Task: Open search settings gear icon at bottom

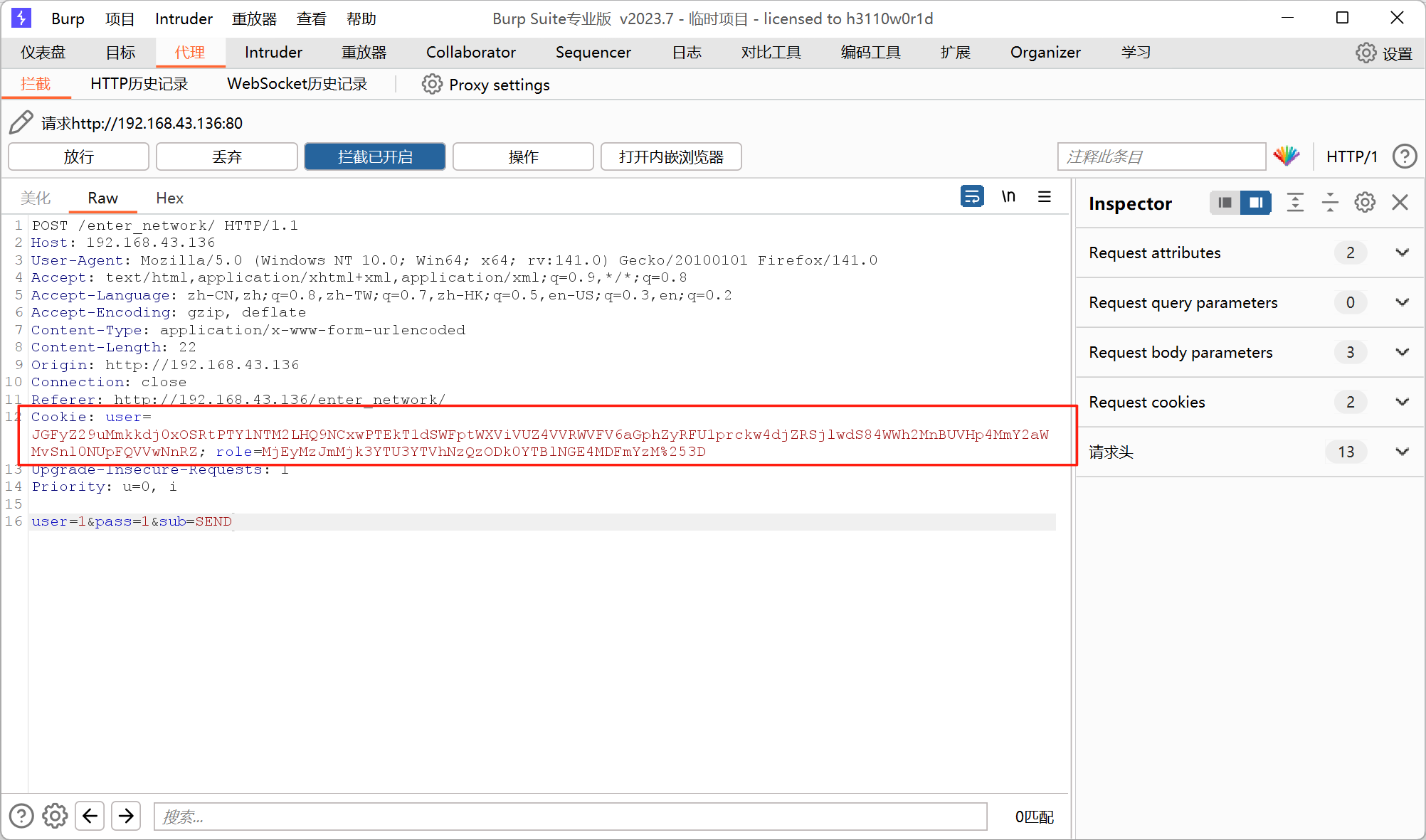Action: 55,816
